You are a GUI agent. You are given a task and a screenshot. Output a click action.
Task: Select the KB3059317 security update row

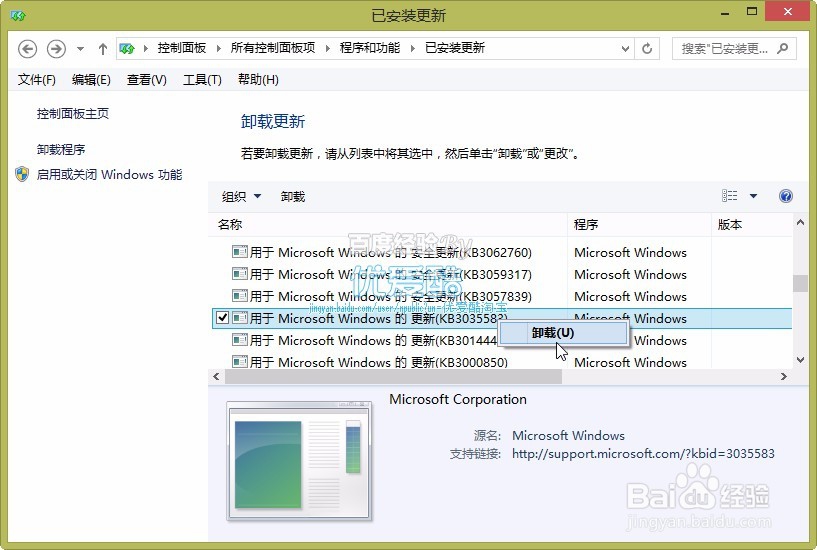(501, 274)
